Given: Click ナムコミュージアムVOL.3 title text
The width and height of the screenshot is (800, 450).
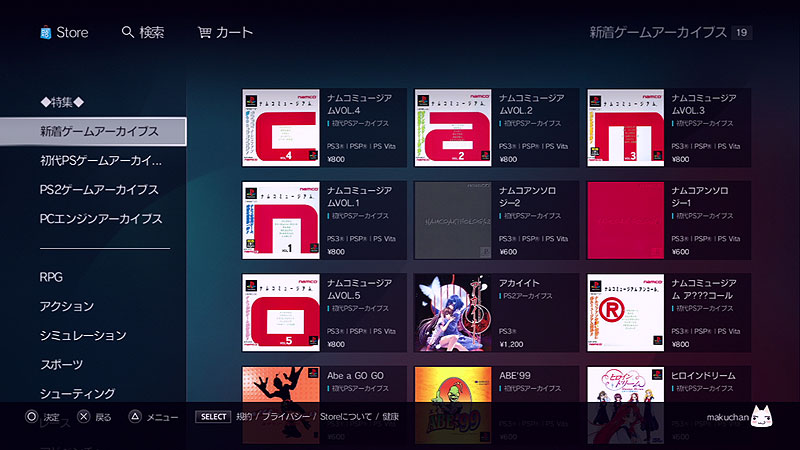Looking at the screenshot, I should 704,104.
